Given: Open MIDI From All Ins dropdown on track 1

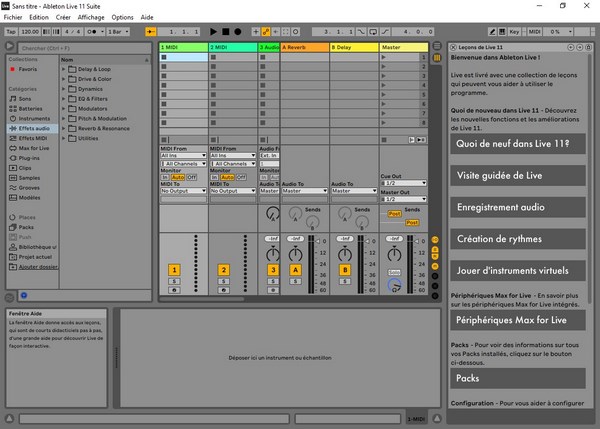Looking at the screenshot, I should pyautogui.click(x=183, y=155).
